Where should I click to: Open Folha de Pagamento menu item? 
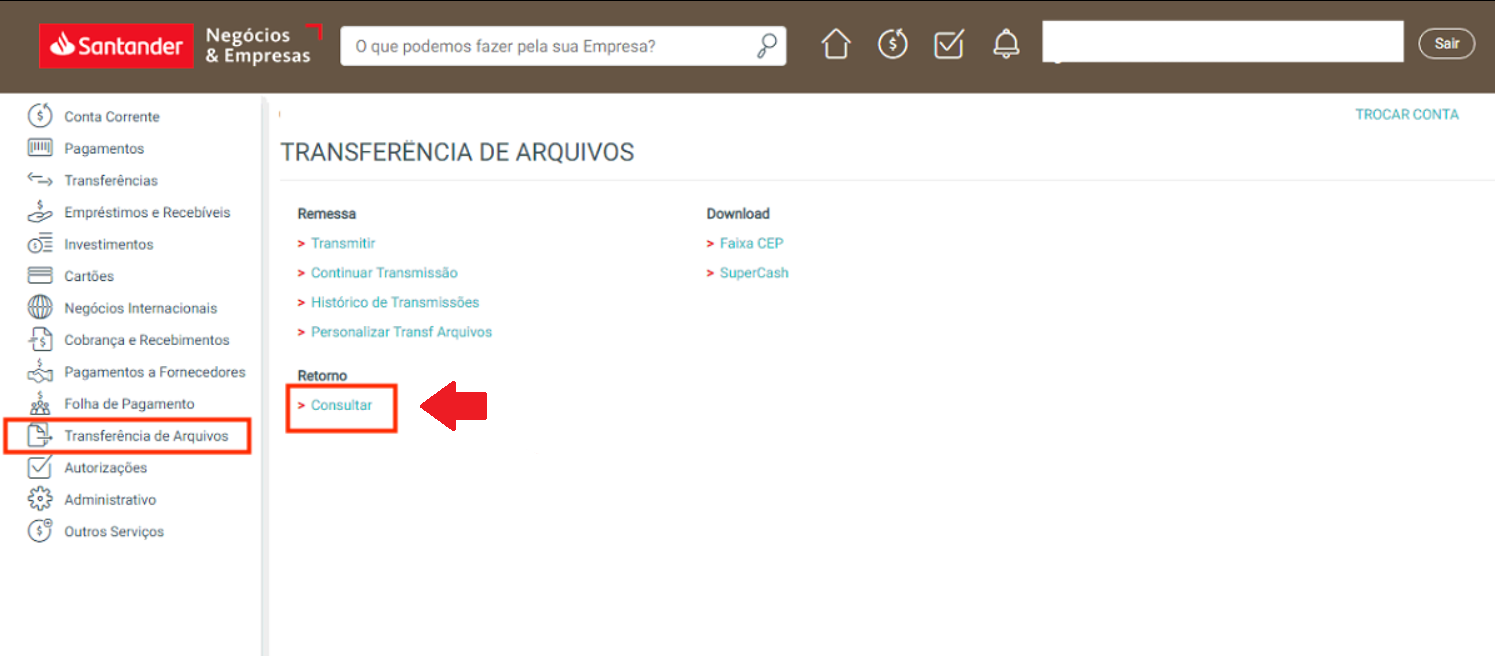[x=129, y=404]
